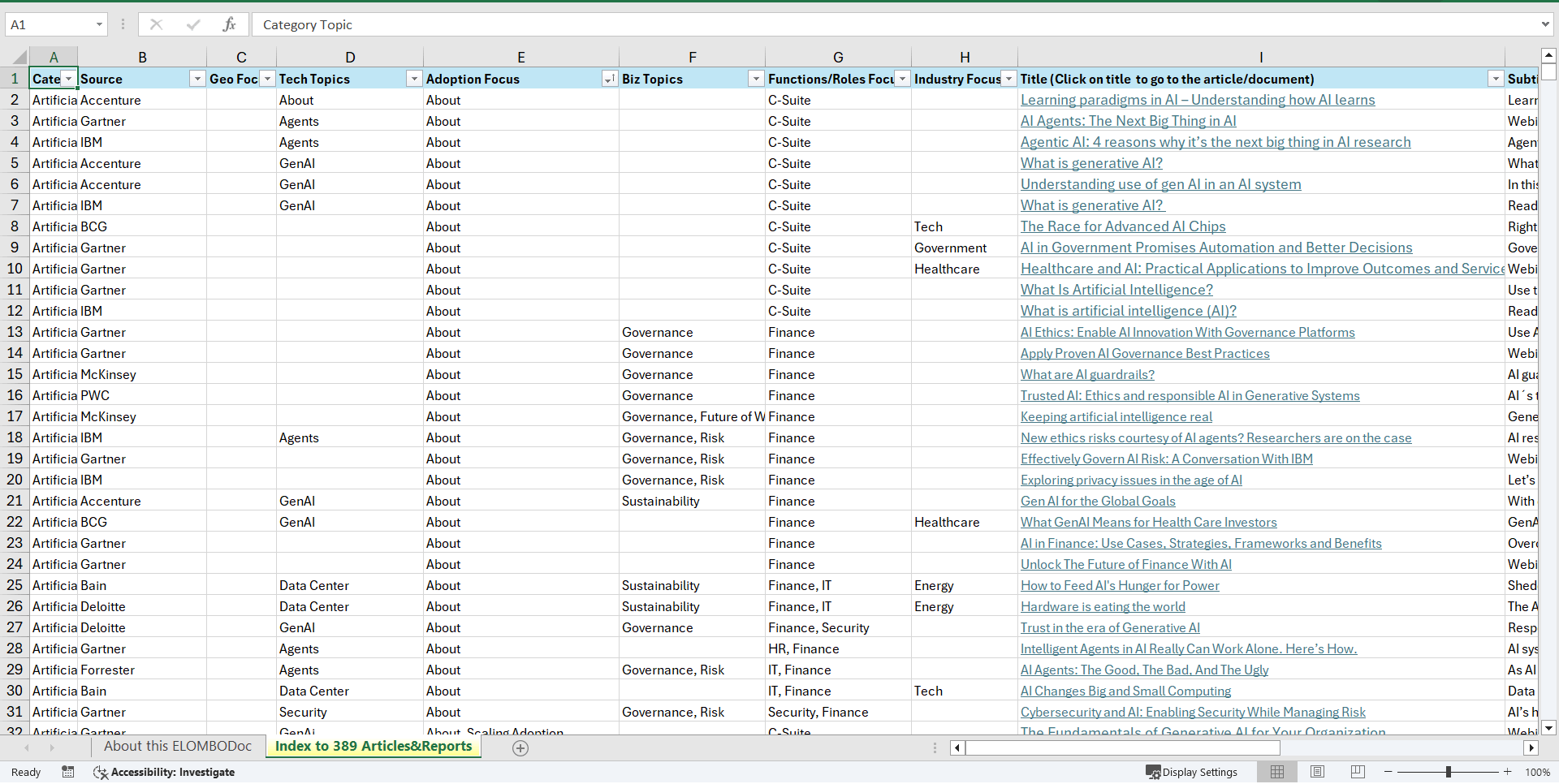Open the Biz Topics filter dropdown
This screenshot has height=784, width=1559.
pyautogui.click(x=756, y=79)
